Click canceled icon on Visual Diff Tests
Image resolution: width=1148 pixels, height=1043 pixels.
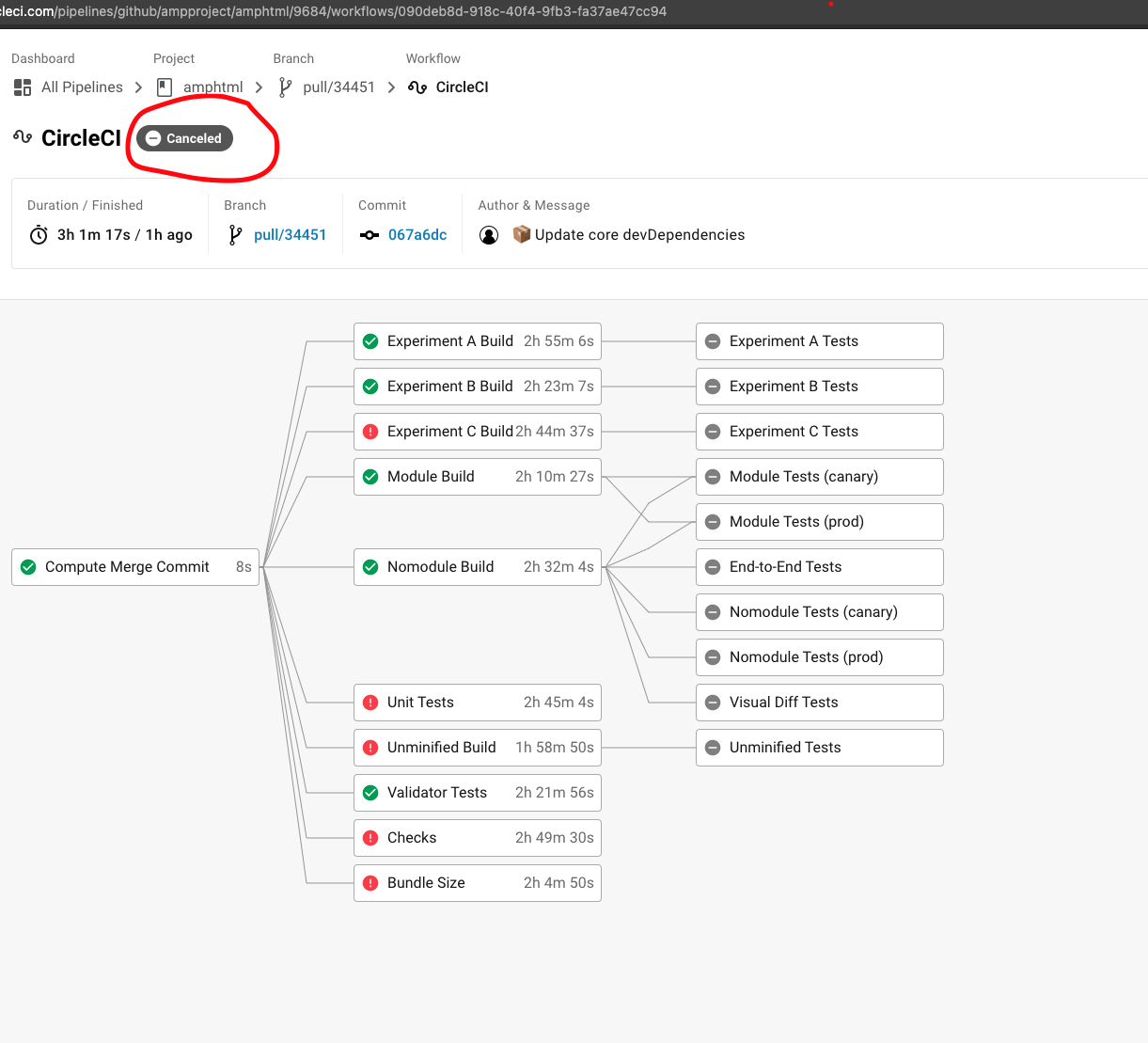[713, 703]
